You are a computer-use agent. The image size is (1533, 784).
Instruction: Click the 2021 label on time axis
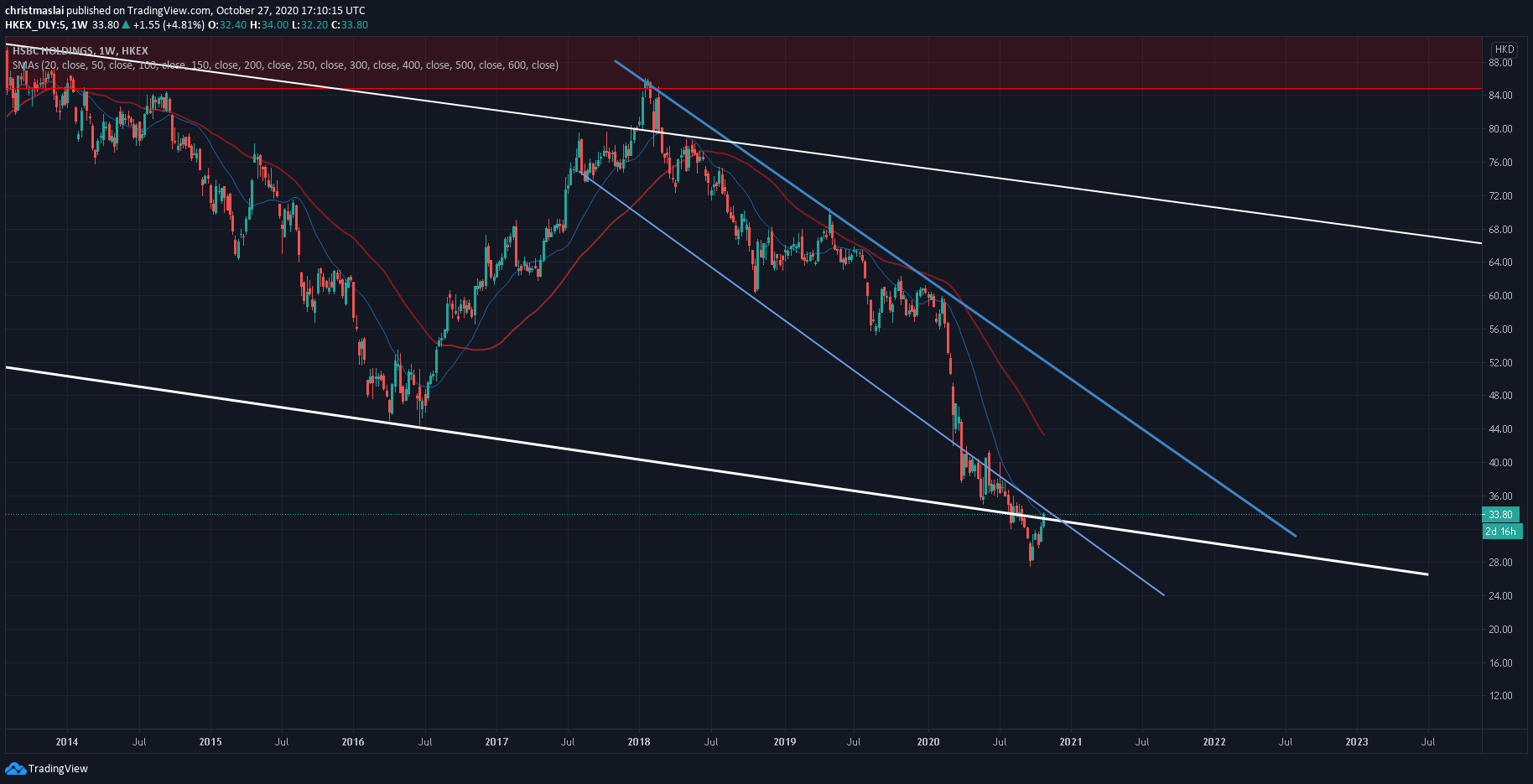point(1071,742)
